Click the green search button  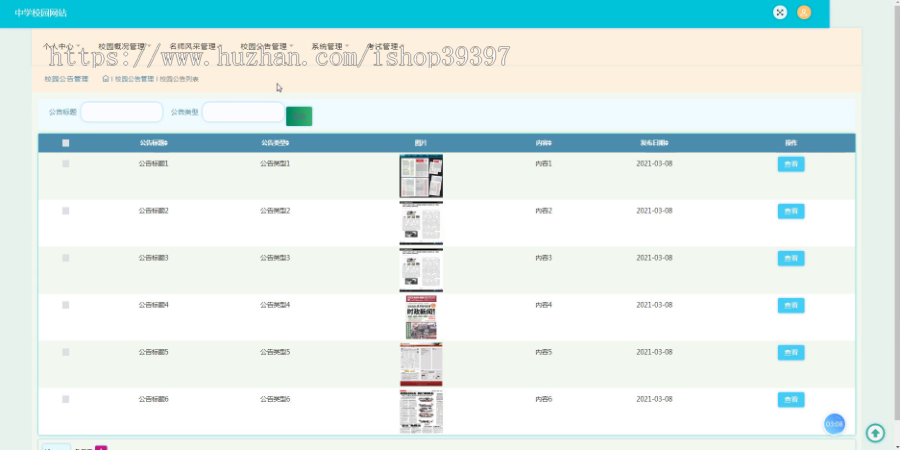point(299,116)
